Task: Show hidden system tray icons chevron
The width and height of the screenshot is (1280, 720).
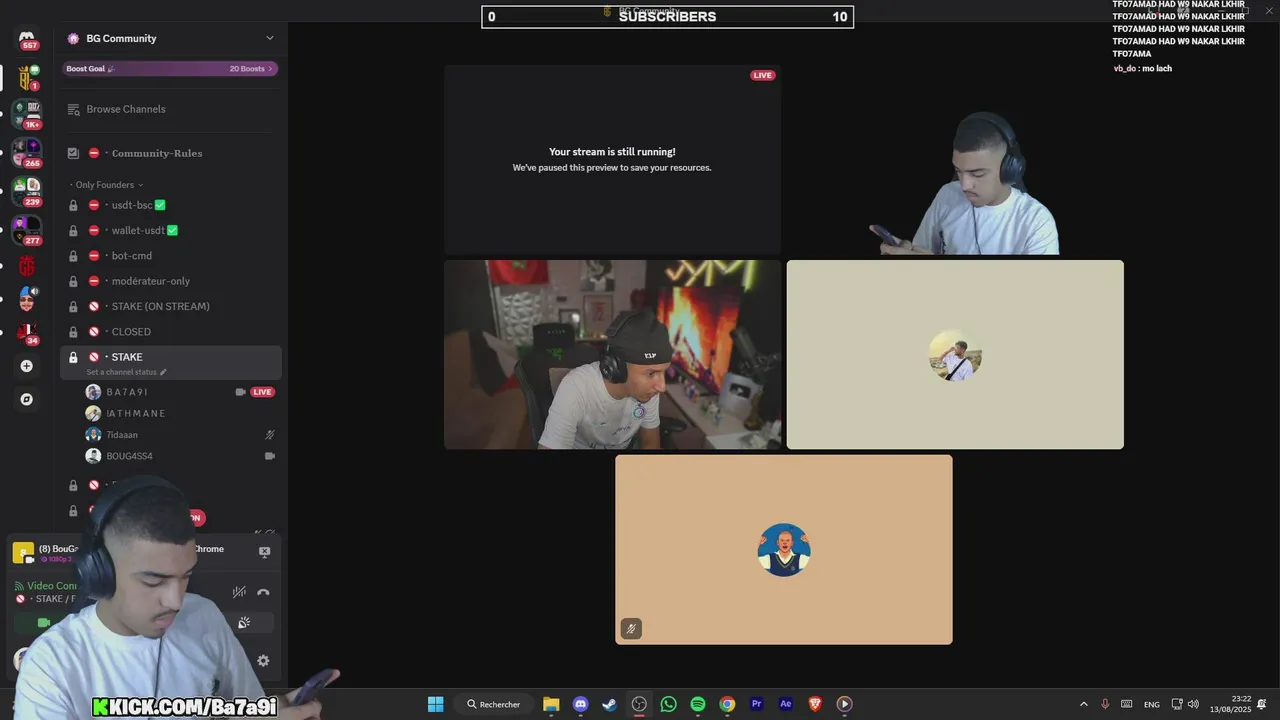Action: coord(1084,704)
